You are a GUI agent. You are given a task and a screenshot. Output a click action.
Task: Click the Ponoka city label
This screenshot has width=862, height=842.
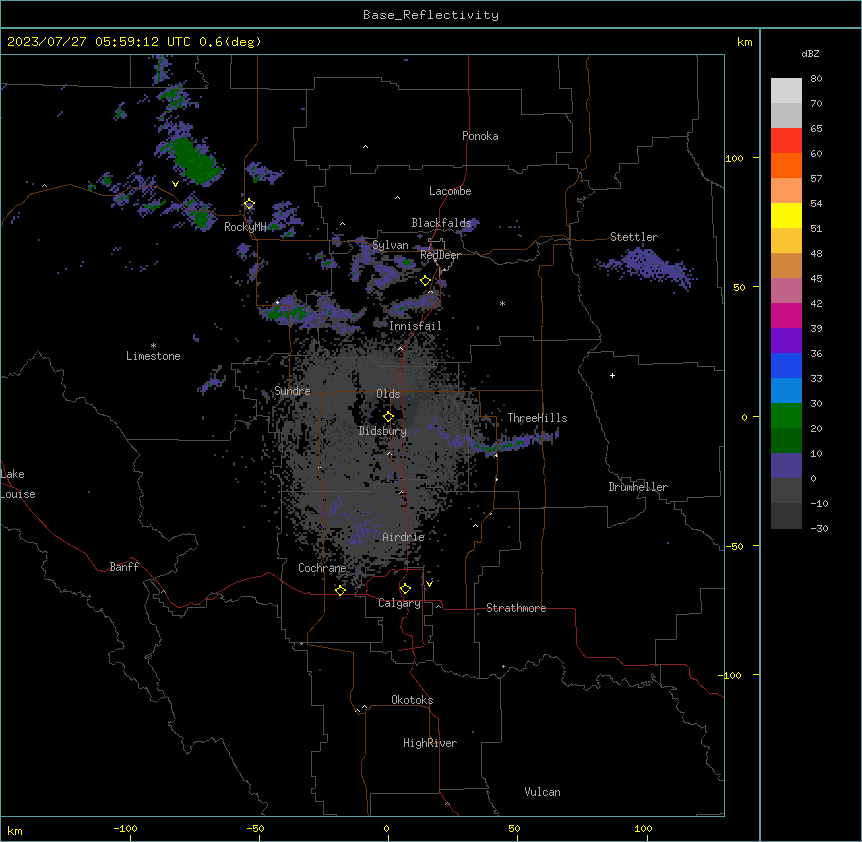pyautogui.click(x=480, y=136)
